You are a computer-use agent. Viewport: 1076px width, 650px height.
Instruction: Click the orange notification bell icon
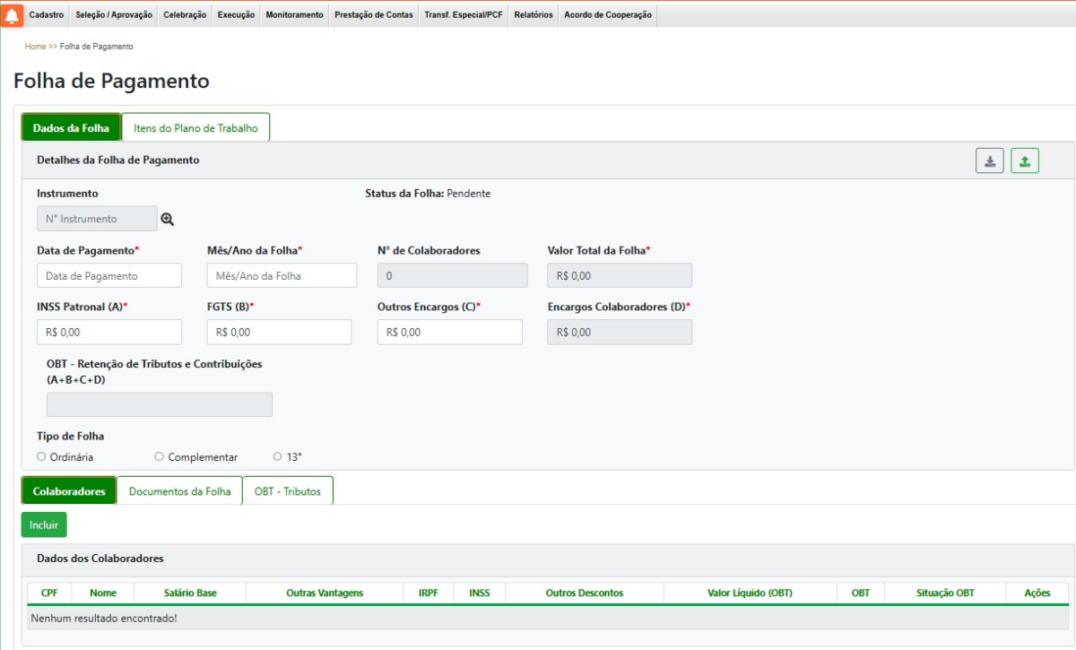click(x=13, y=15)
